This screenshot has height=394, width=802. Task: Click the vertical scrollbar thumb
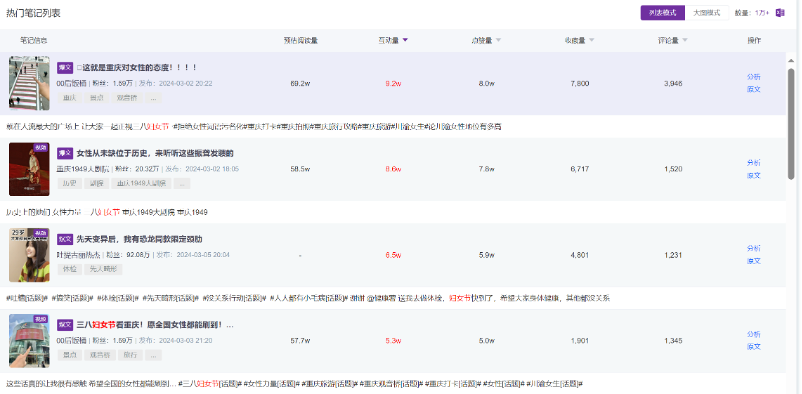pos(791,124)
